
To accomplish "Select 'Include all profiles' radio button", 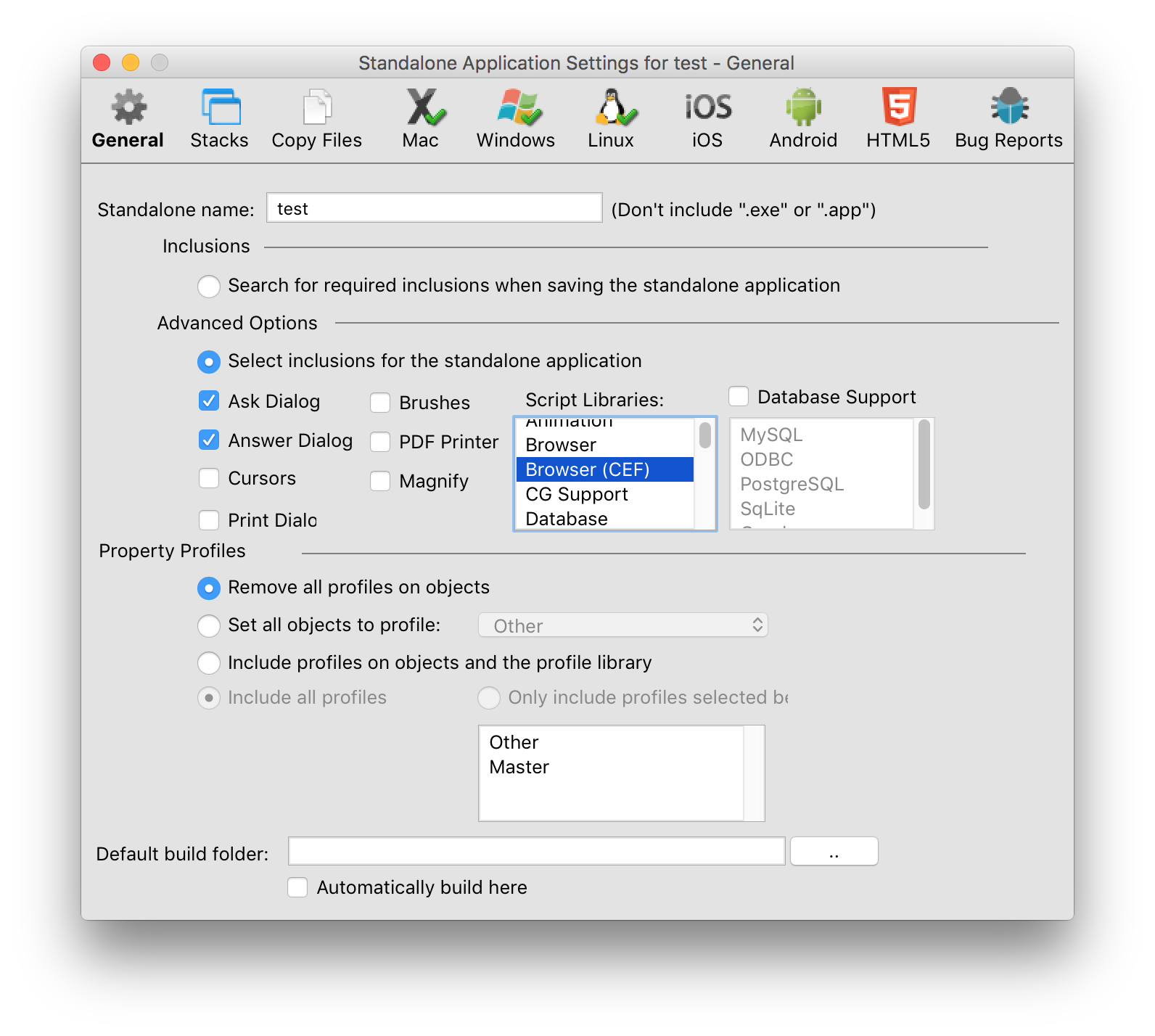I will [209, 698].
